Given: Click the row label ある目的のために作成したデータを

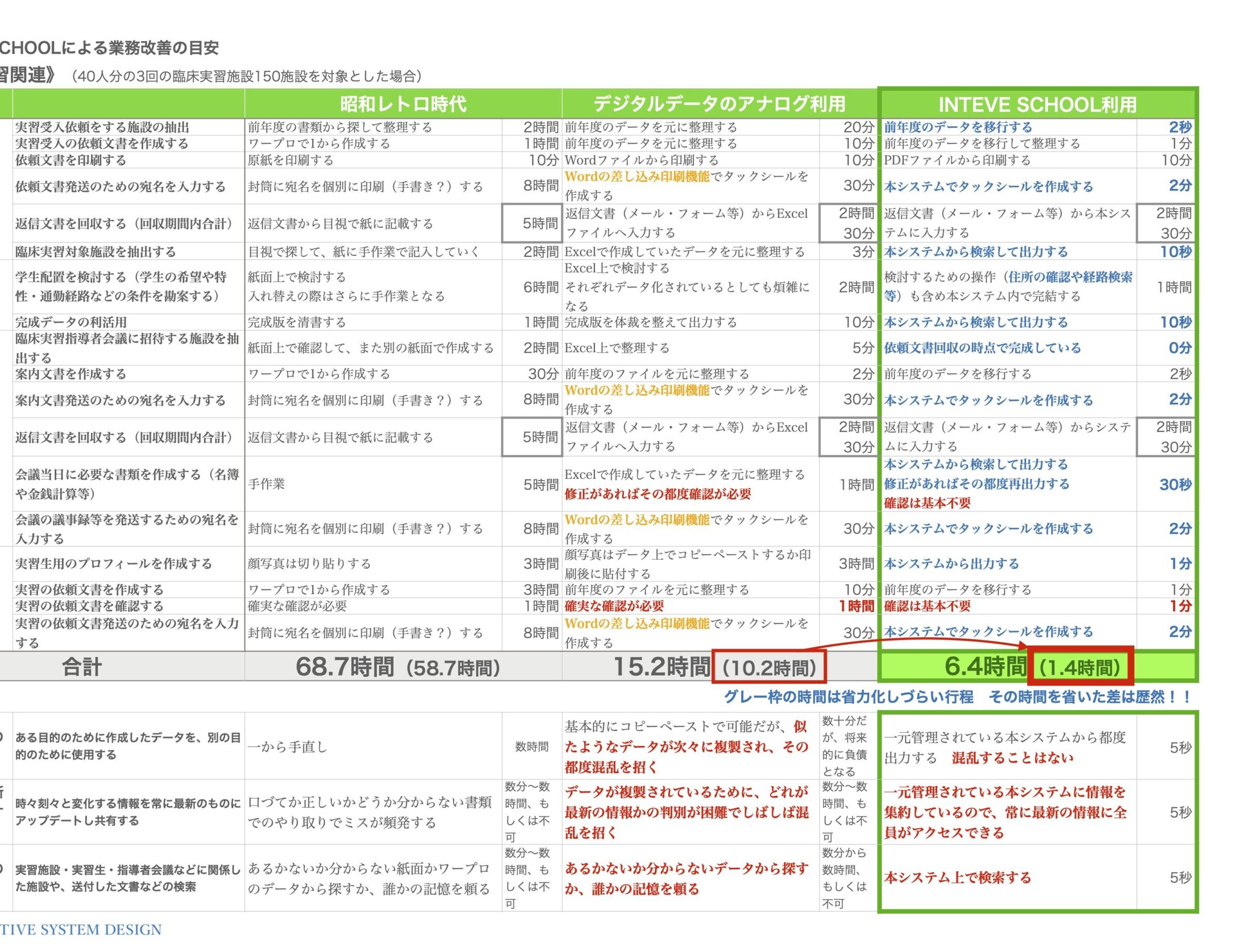Looking at the screenshot, I should [127, 746].
